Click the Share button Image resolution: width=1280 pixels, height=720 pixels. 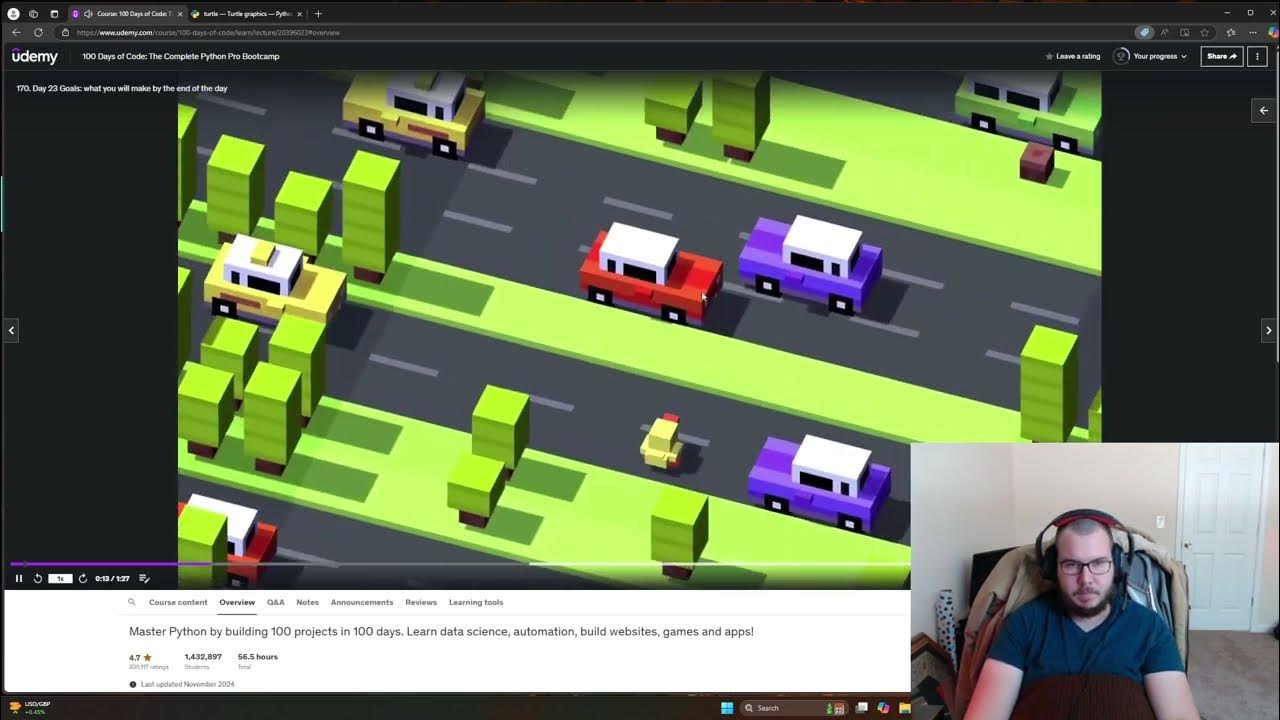coord(1221,56)
